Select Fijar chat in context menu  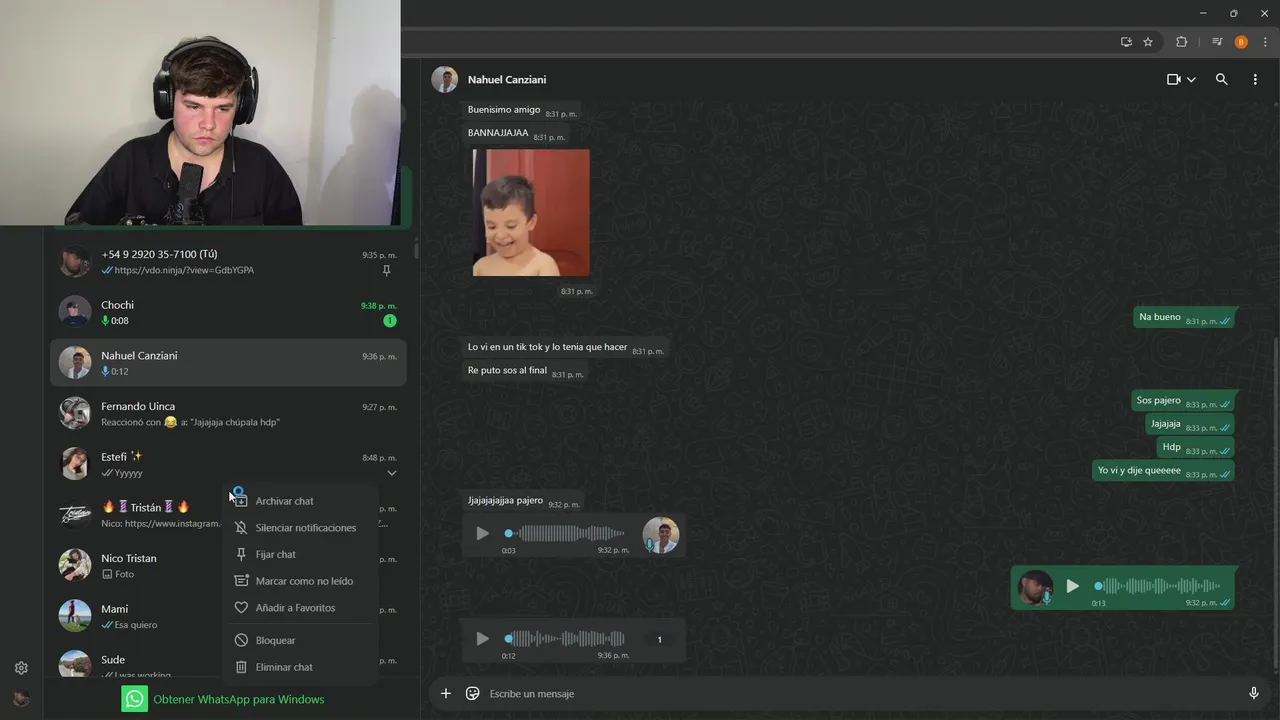[301, 554]
